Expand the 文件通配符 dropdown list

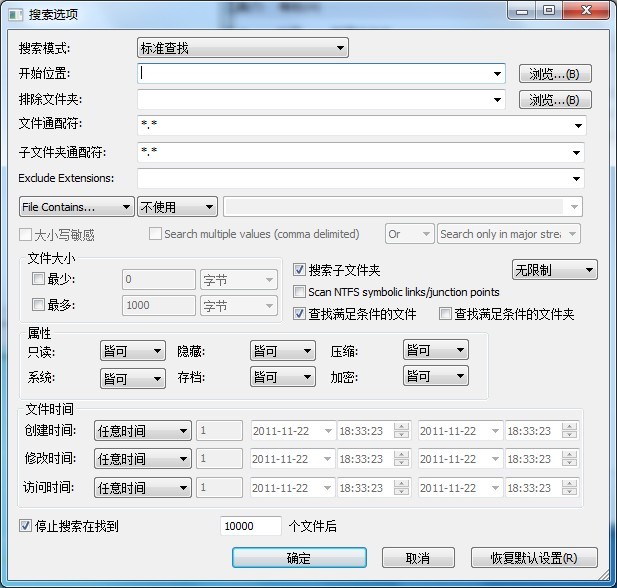tap(579, 126)
